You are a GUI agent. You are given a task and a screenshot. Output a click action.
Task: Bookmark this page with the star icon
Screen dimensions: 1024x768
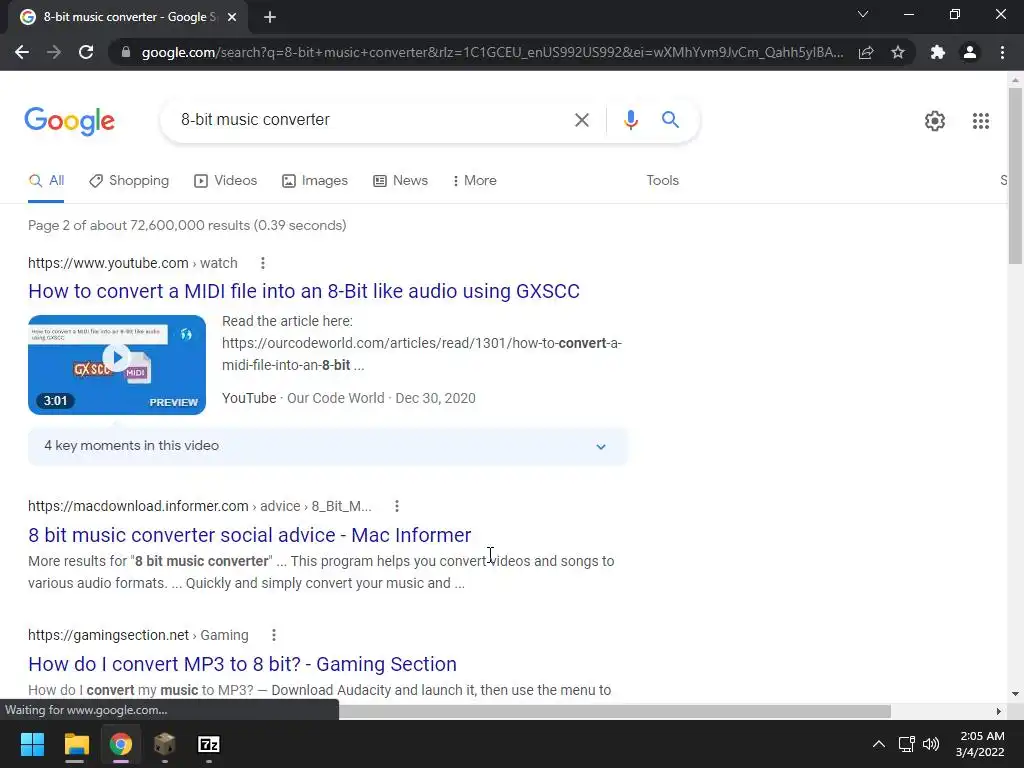(x=898, y=52)
